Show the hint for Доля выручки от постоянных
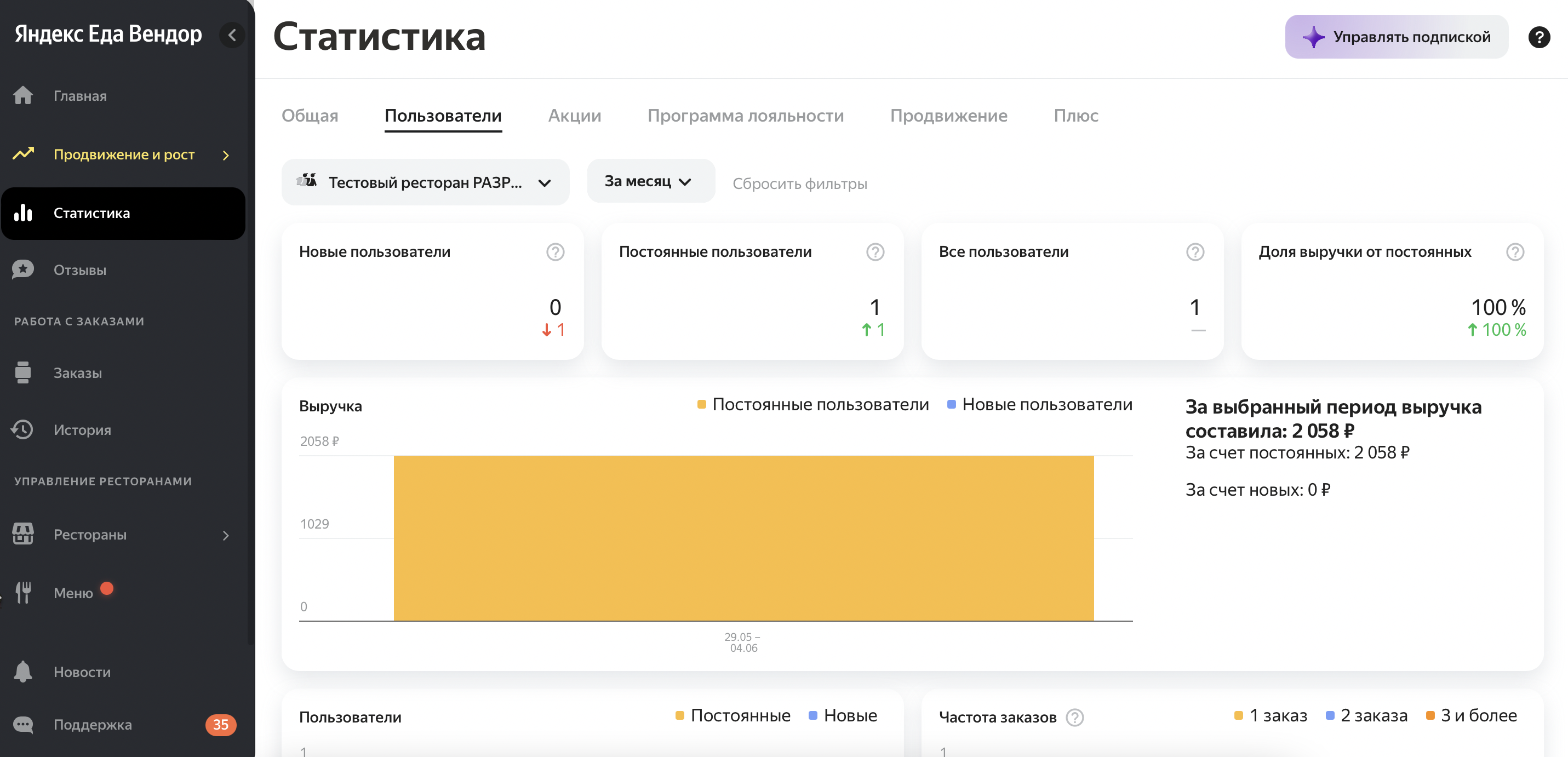 [1514, 252]
